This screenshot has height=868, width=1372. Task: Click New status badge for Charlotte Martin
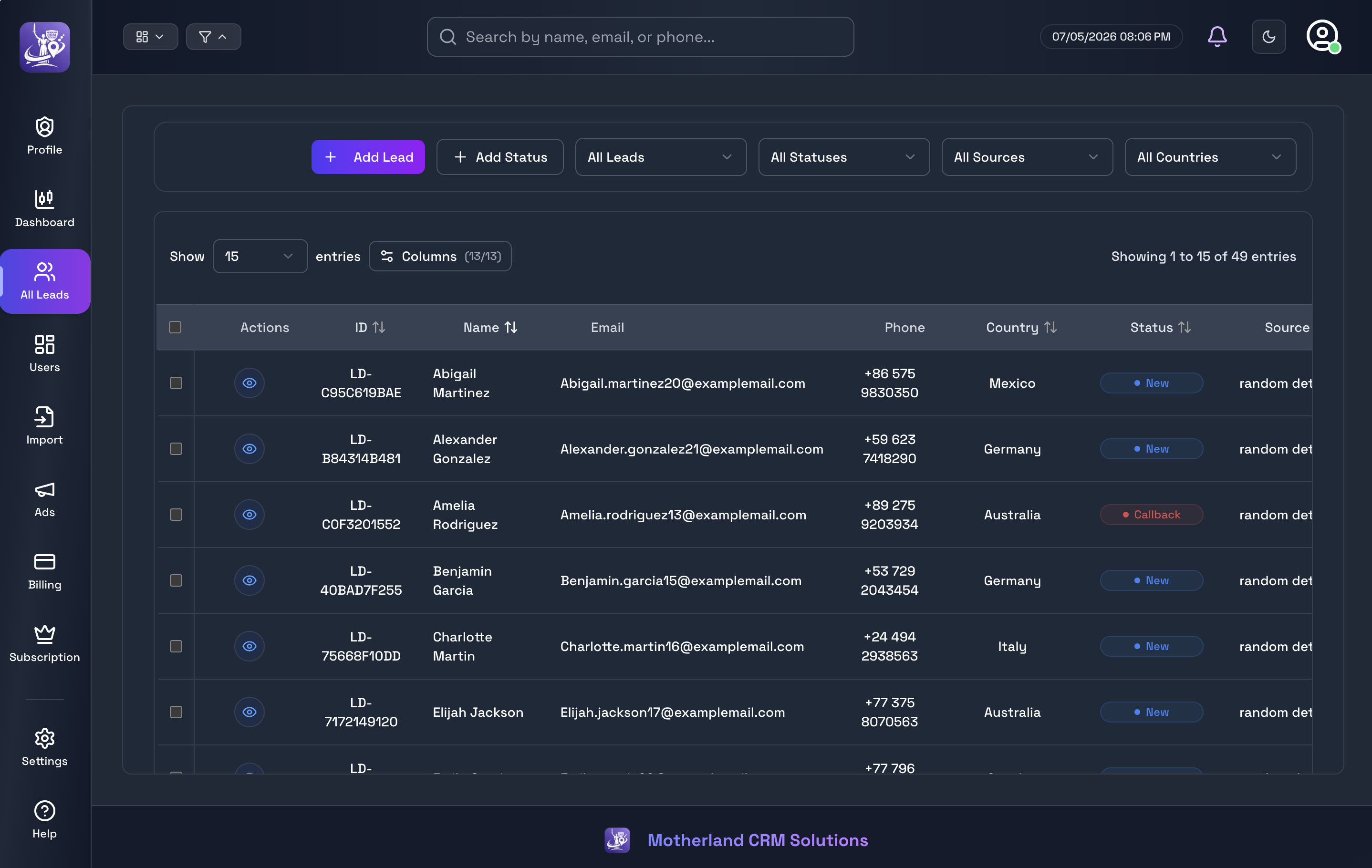tap(1151, 646)
